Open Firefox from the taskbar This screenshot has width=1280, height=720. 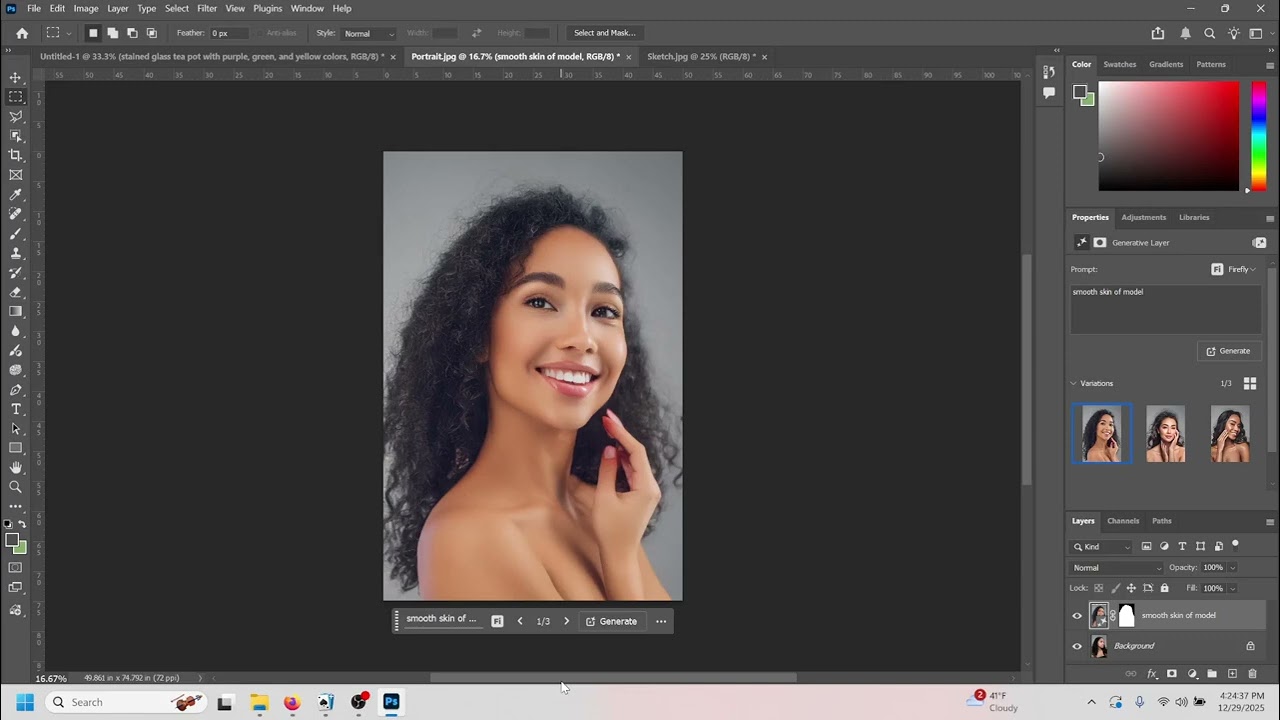(291, 702)
